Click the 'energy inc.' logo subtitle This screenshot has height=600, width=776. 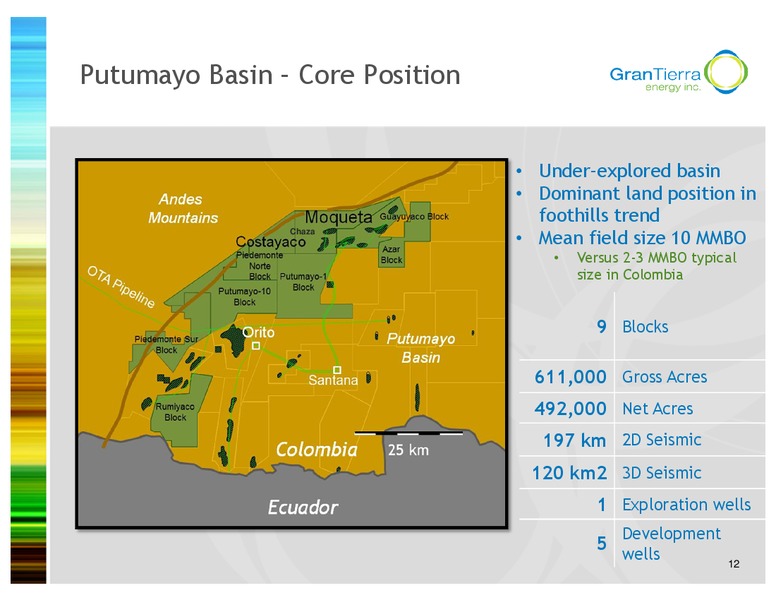[673, 88]
